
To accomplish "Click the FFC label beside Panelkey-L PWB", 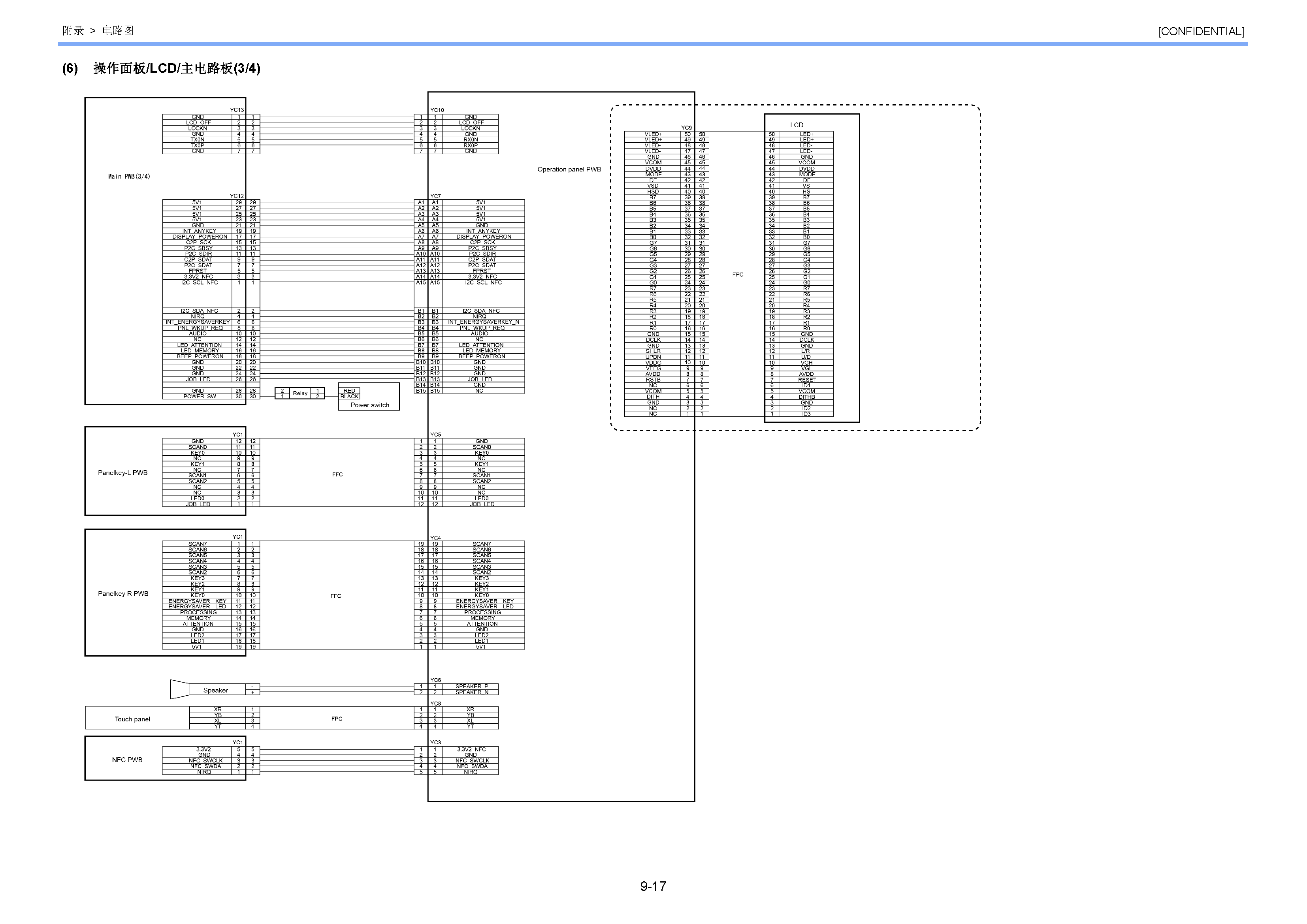I will (x=337, y=474).
